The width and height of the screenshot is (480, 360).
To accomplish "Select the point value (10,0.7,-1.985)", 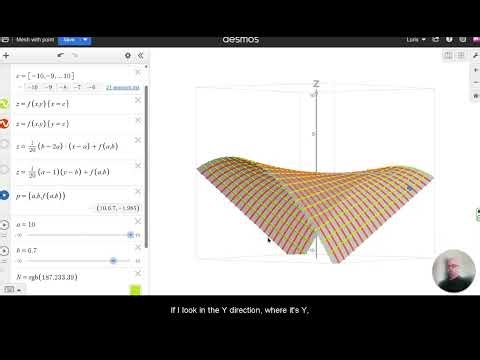I will [x=118, y=208].
